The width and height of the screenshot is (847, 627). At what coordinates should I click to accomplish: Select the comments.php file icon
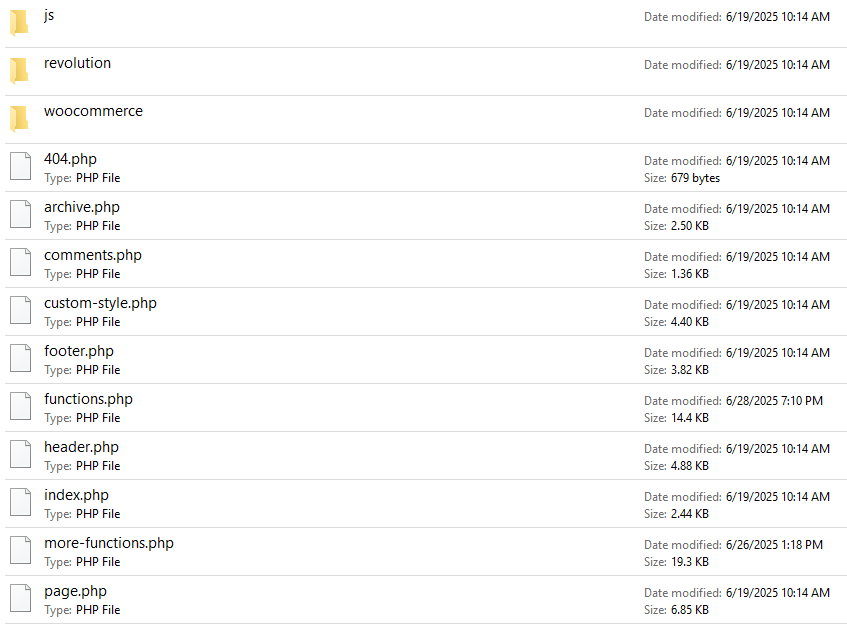pyautogui.click(x=20, y=263)
